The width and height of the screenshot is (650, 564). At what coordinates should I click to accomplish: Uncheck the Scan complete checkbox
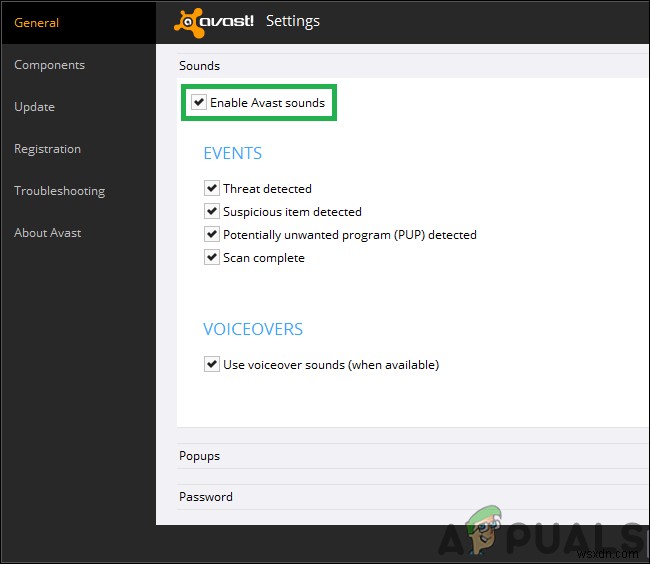point(212,257)
